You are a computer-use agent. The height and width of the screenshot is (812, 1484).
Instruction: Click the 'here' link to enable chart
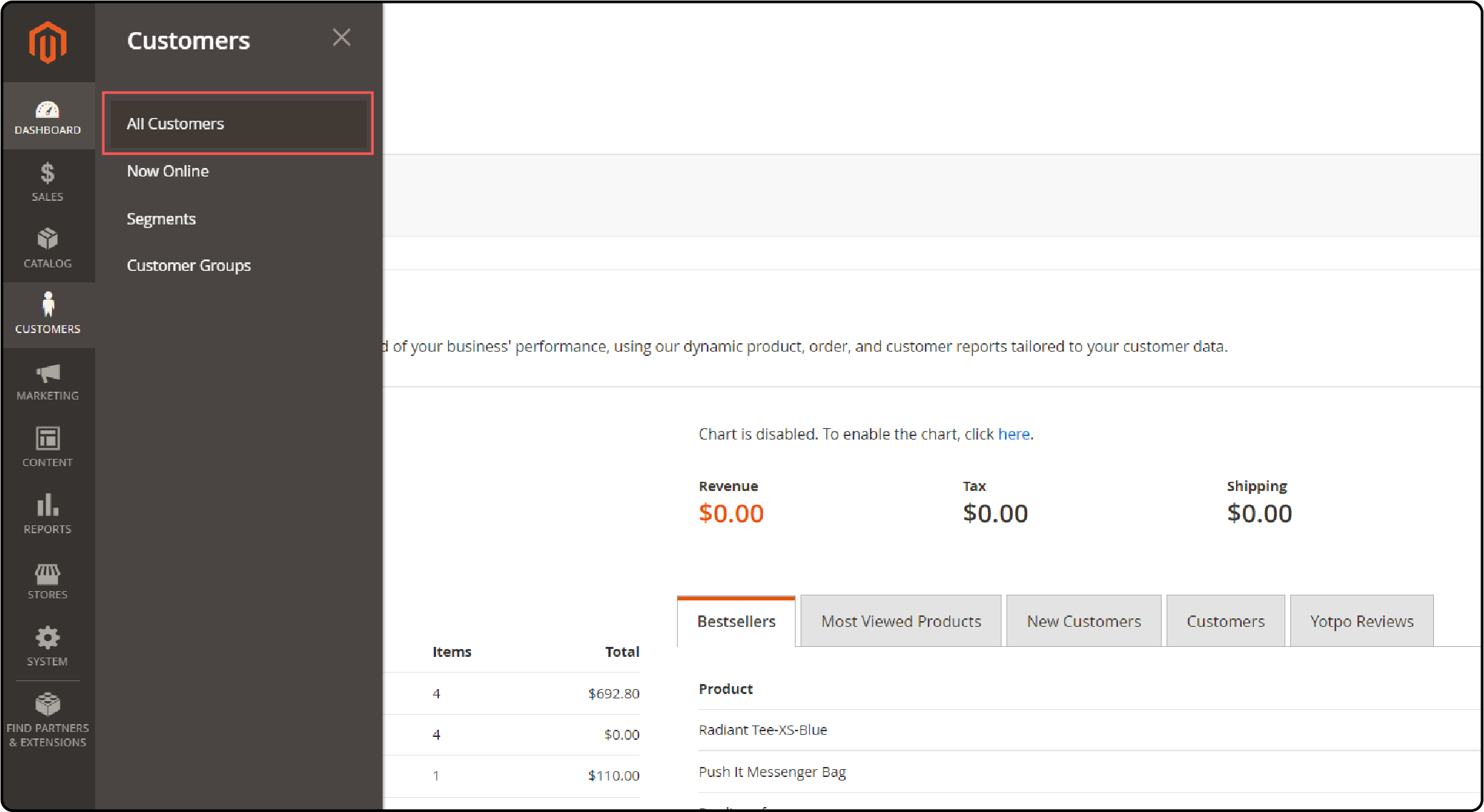tap(1014, 434)
